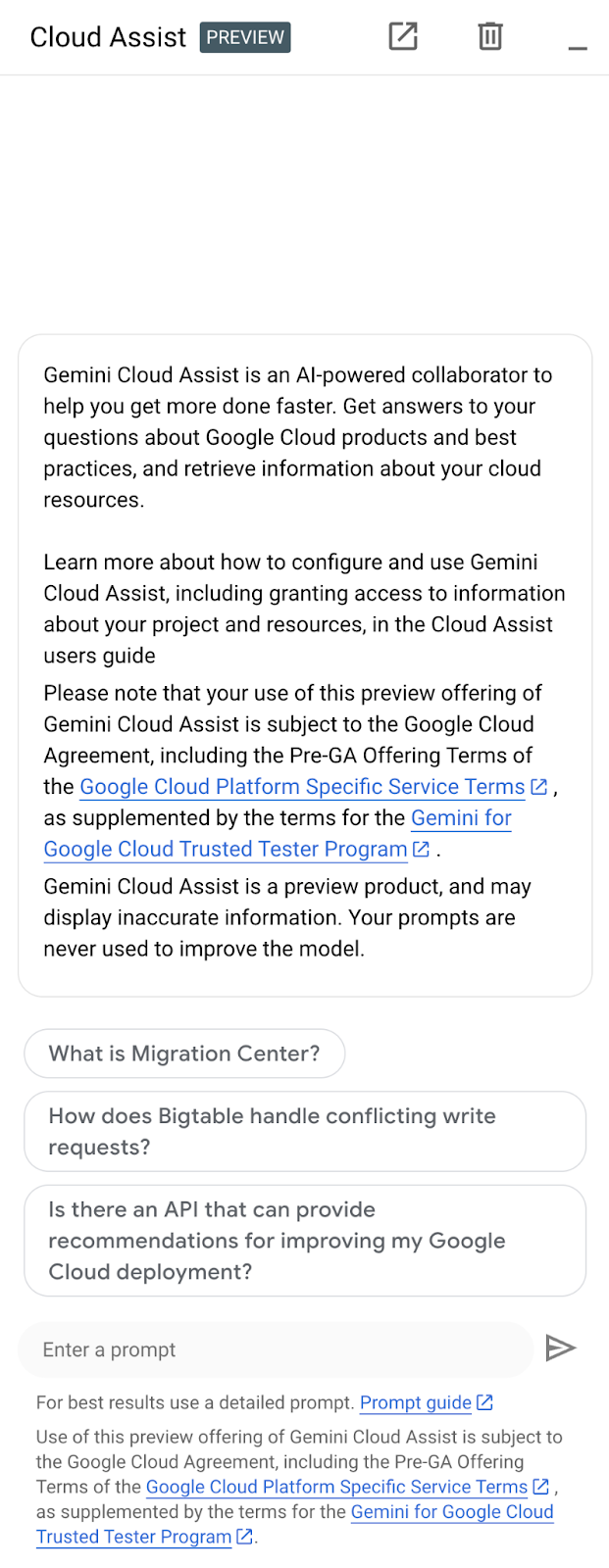
Task: Open the Google Cloud Platform Specific Service Terms link
Action: tap(301, 786)
